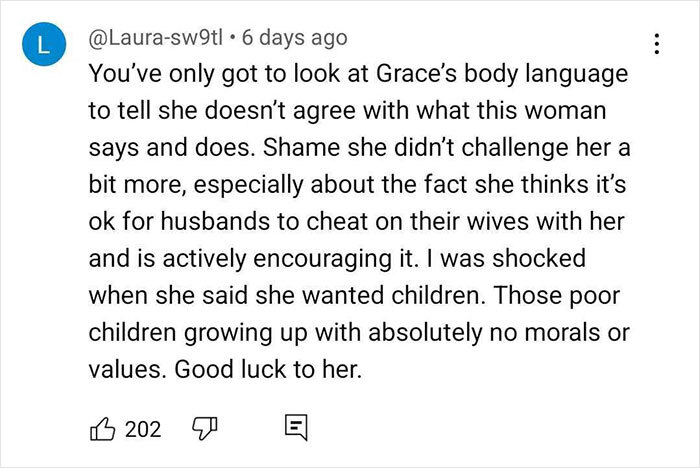Click the phrase Good luck to her
The width and height of the screenshot is (700, 468).
coord(268,370)
